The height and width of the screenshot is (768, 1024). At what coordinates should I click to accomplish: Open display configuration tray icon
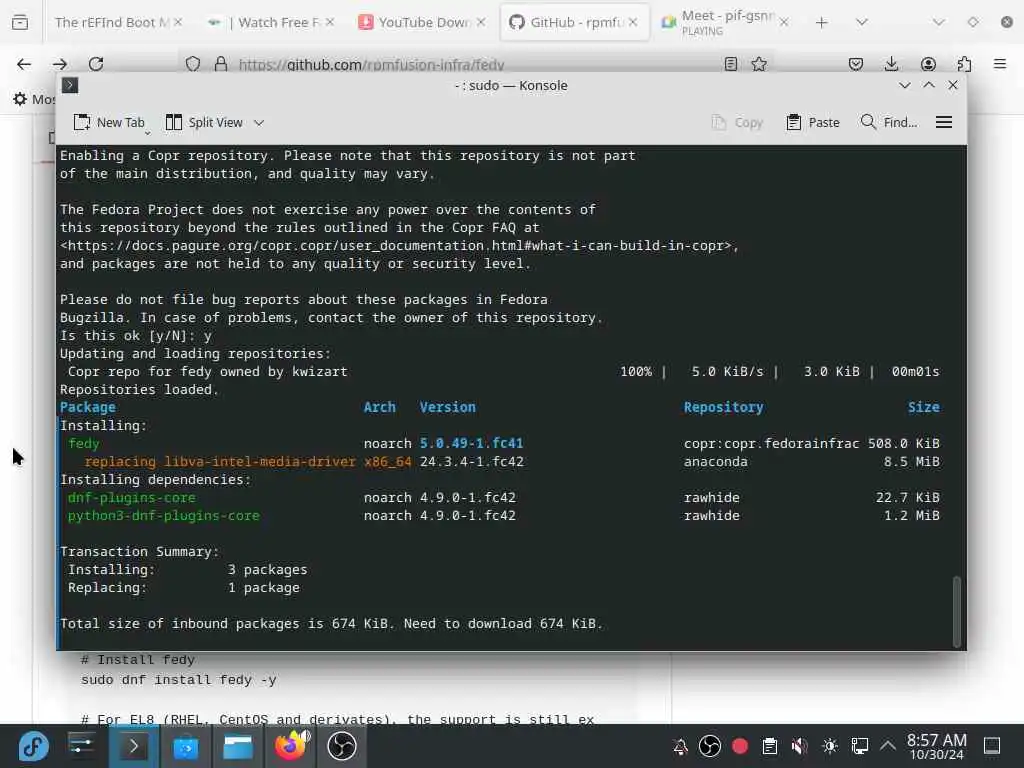(859, 746)
